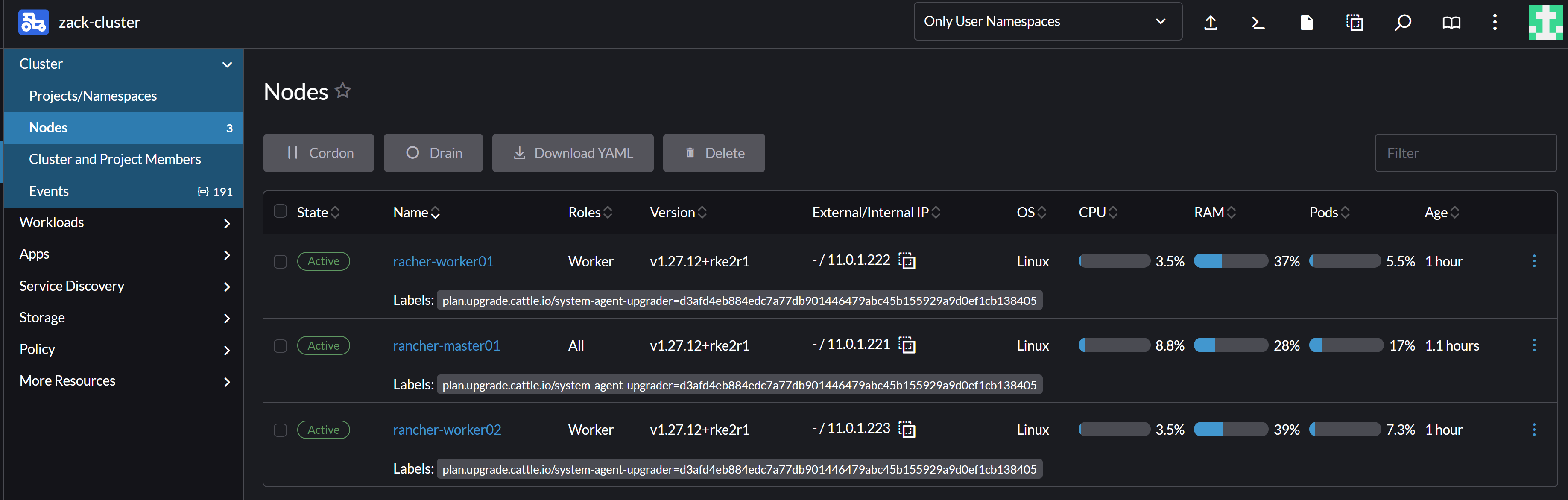Open the Only User Namespaces dropdown
1568x500 pixels.
pyautogui.click(x=1047, y=21)
